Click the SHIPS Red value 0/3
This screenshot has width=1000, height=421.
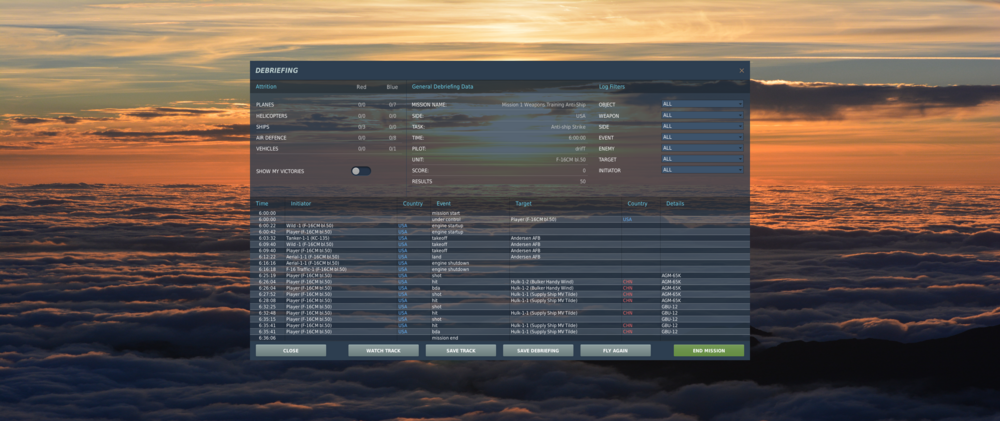pyautogui.click(x=362, y=127)
